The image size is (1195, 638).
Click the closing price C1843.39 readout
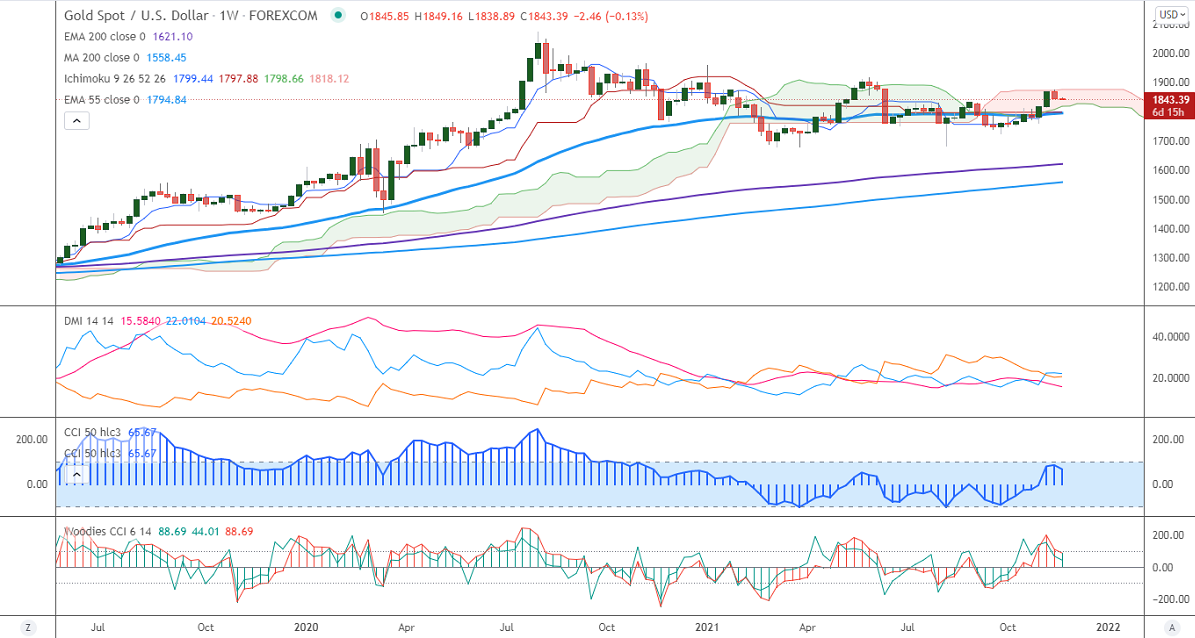(x=544, y=16)
